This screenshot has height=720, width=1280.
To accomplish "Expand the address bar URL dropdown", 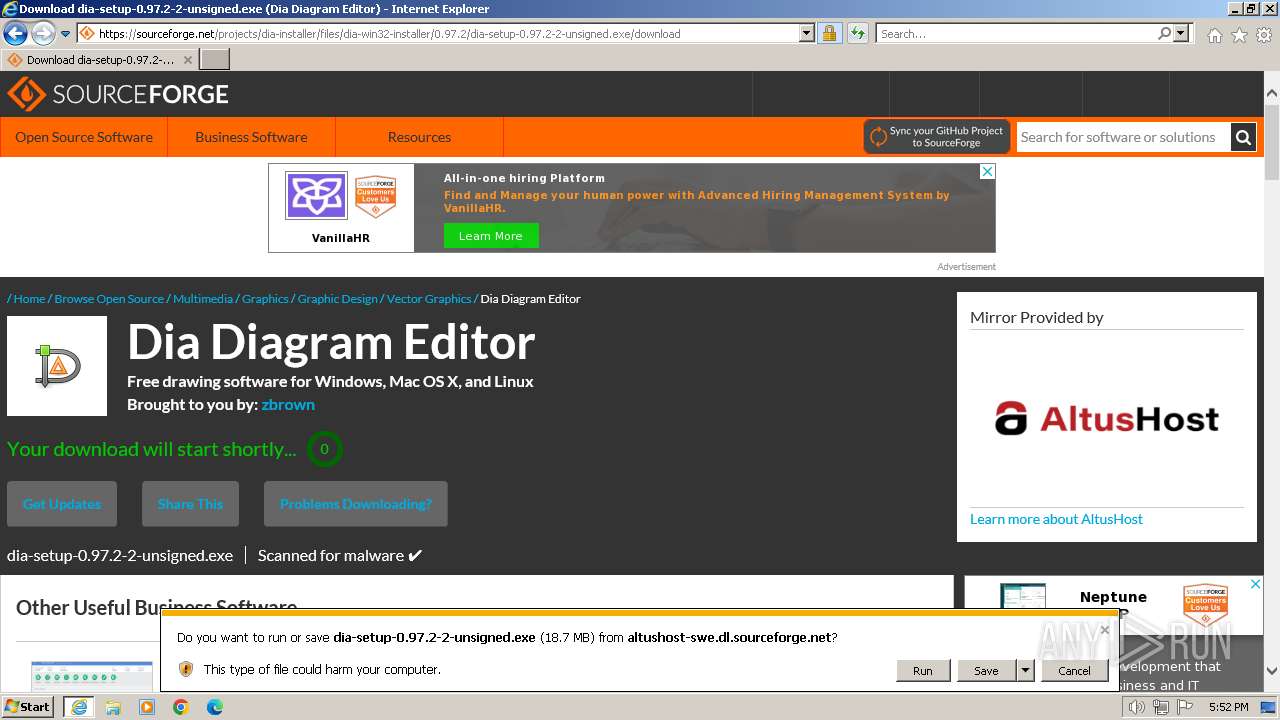I will (x=807, y=33).
